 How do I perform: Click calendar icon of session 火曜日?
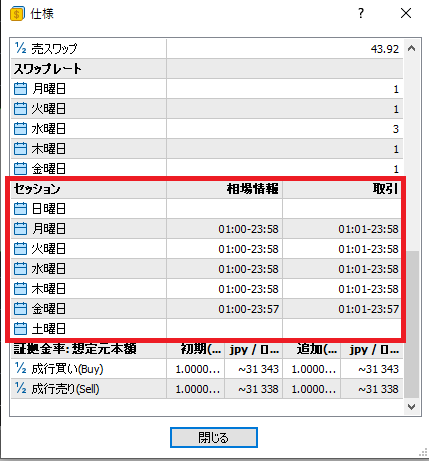click(20, 249)
